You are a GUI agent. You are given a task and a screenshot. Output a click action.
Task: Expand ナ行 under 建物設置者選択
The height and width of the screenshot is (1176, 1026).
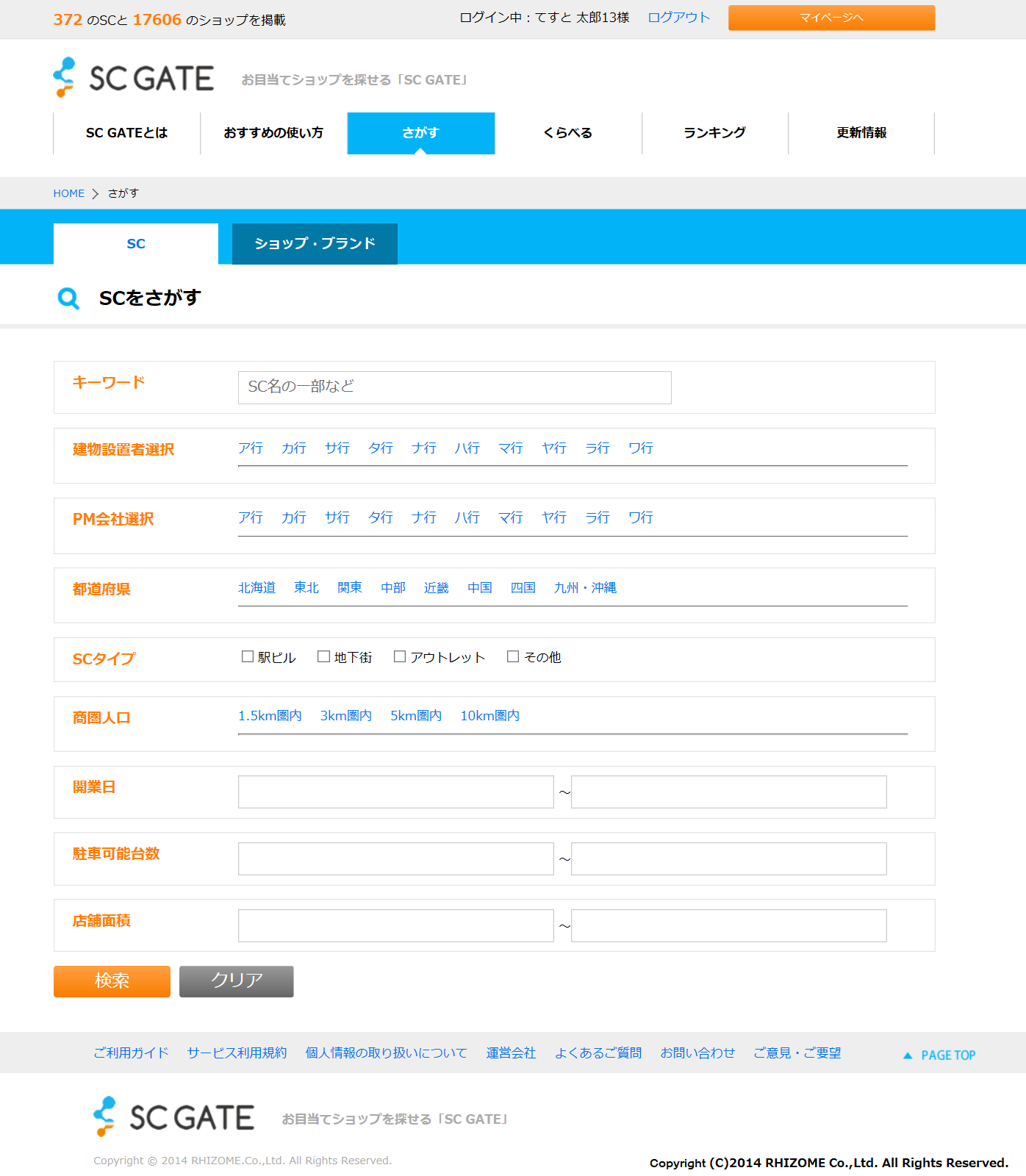(x=424, y=448)
